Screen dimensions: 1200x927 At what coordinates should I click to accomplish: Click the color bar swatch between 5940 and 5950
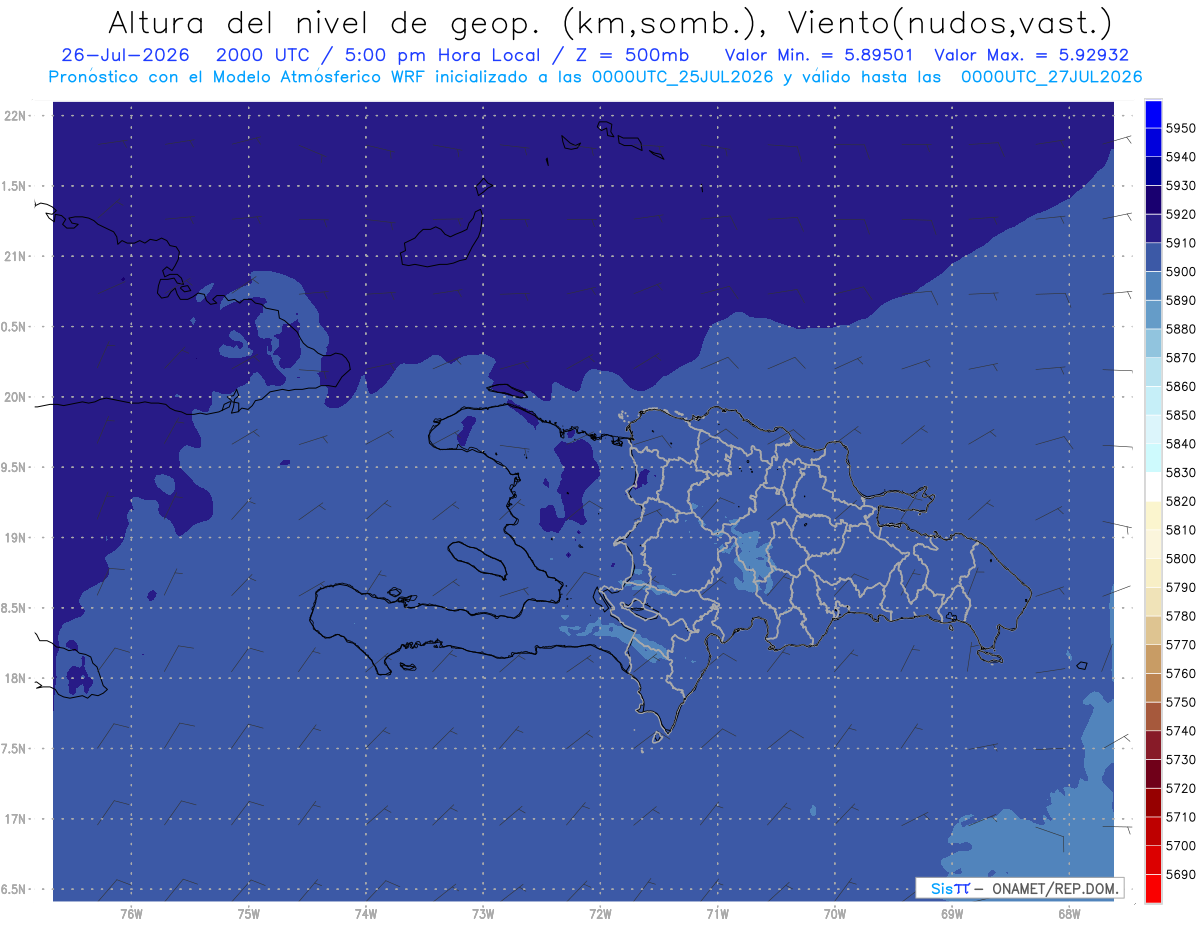pos(1153,143)
